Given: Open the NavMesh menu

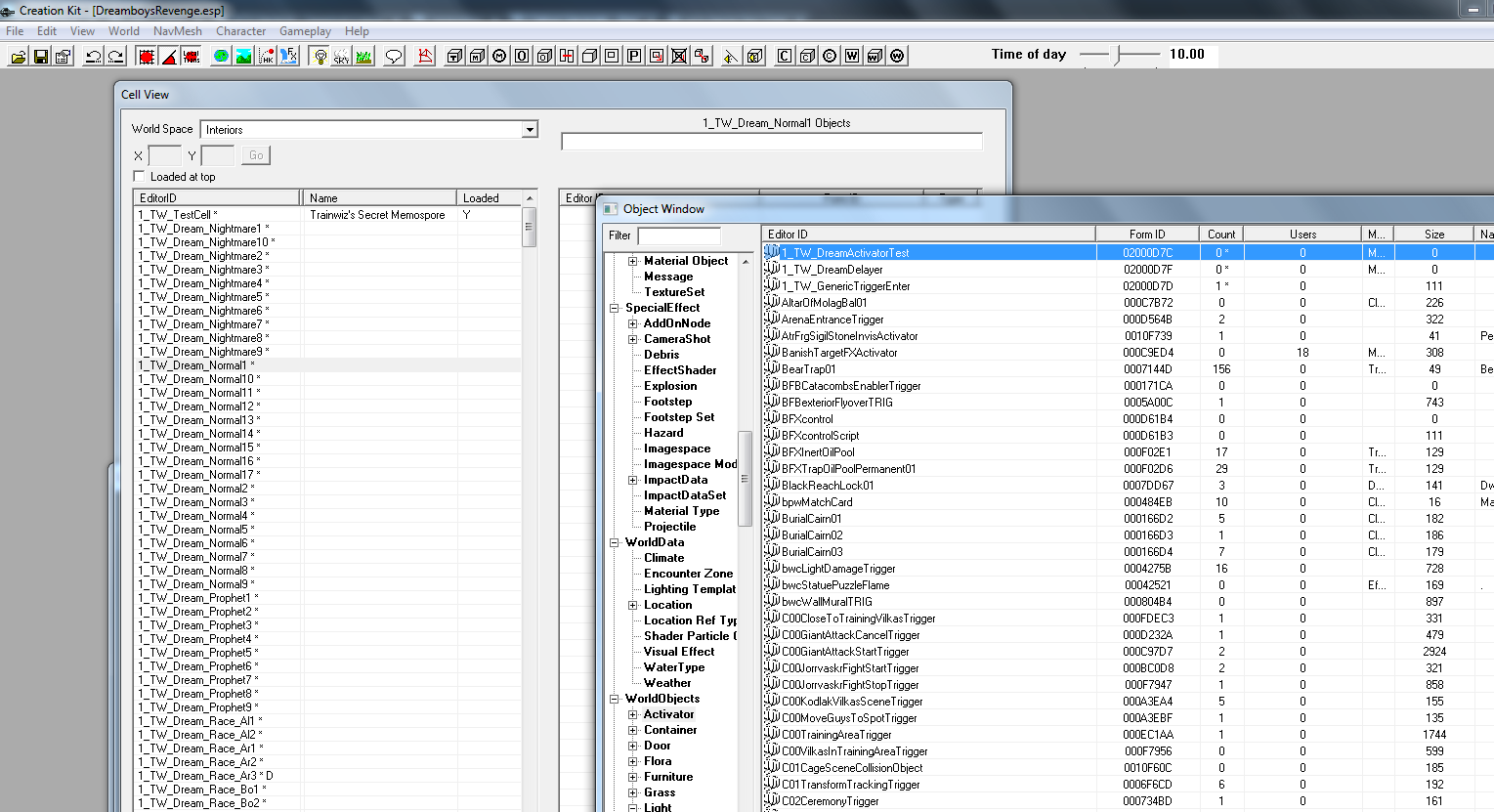Looking at the screenshot, I should 177,31.
